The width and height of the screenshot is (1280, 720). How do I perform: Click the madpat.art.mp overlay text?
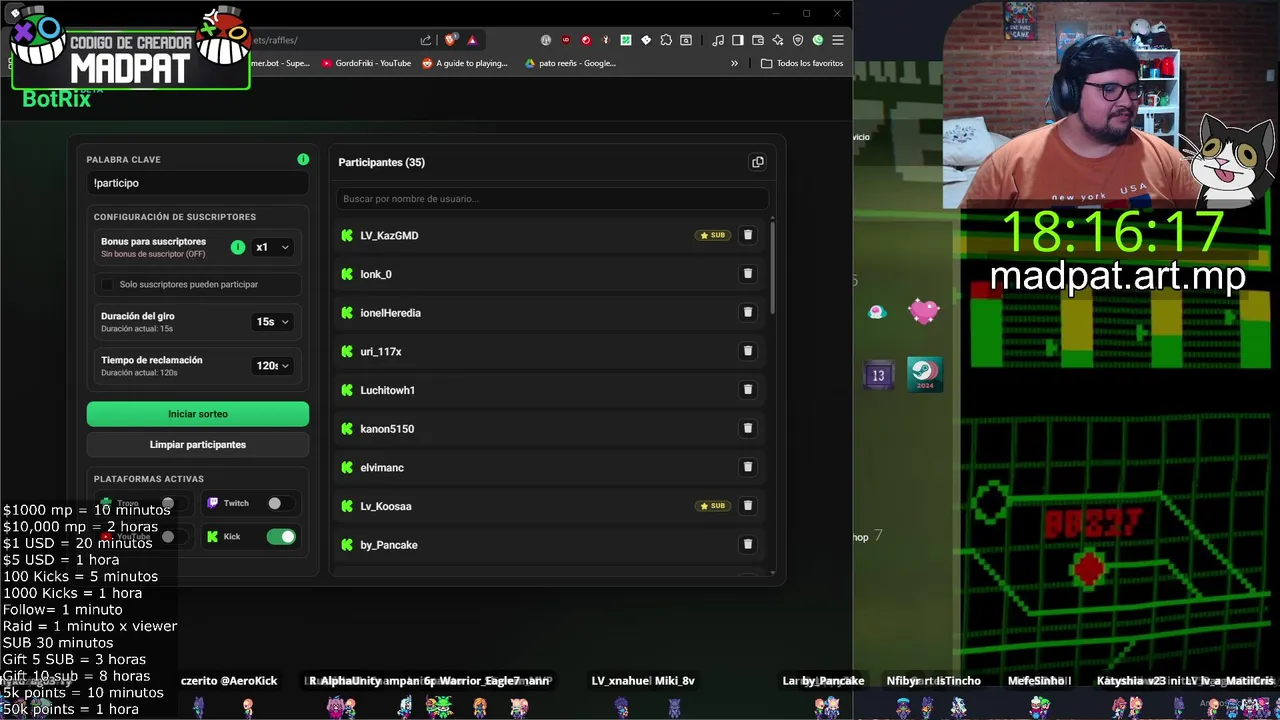tap(1117, 276)
